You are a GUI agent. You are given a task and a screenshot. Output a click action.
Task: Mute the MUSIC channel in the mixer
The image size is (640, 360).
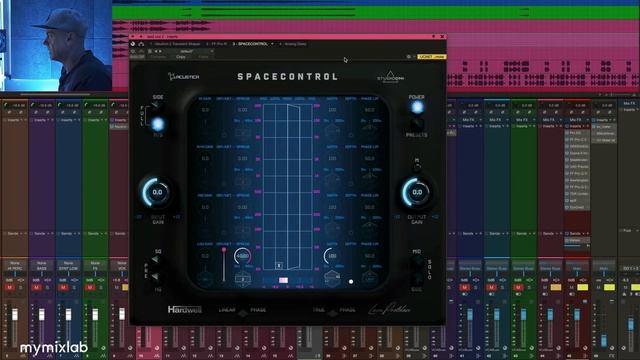pyautogui.click(x=10, y=287)
